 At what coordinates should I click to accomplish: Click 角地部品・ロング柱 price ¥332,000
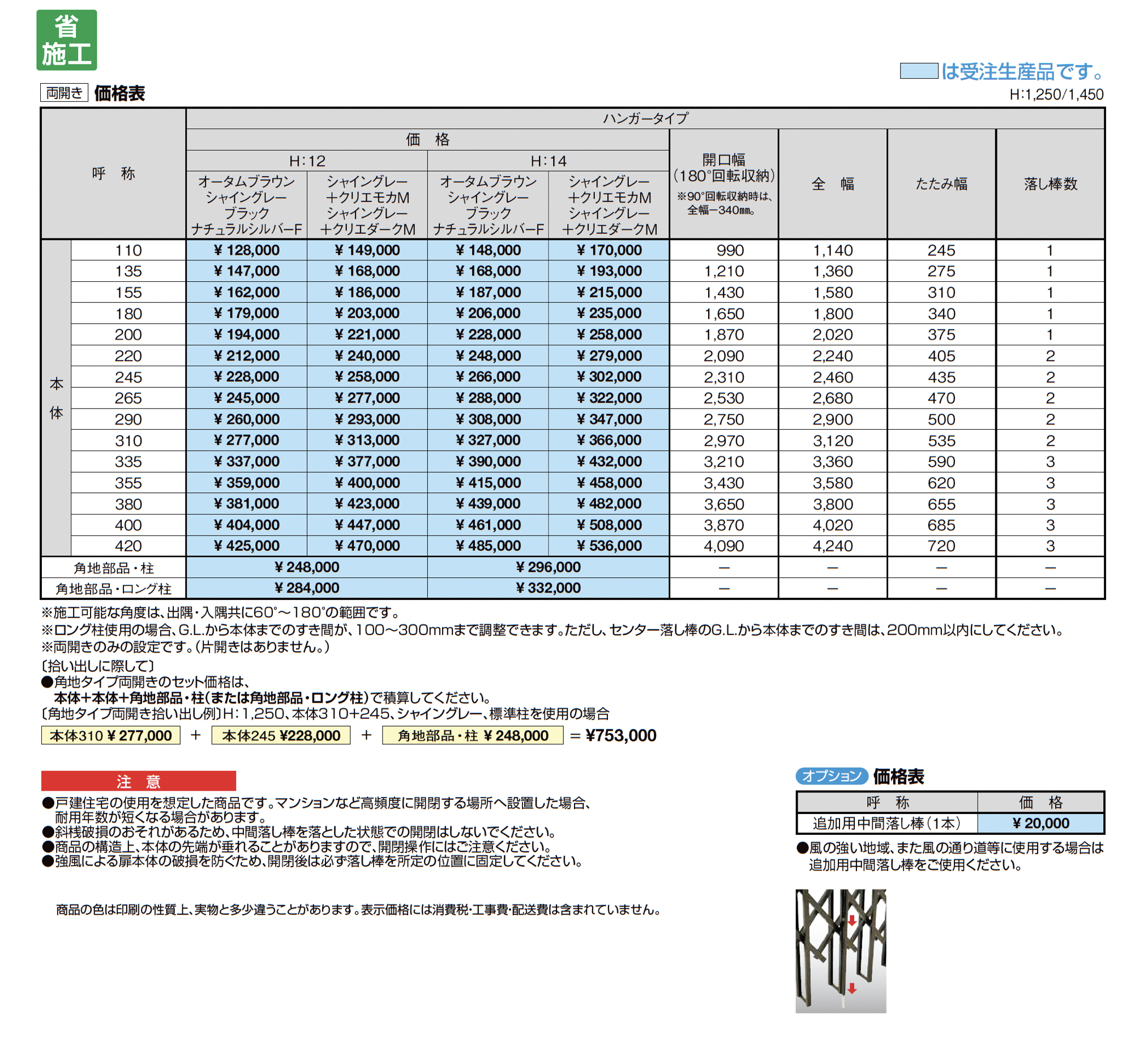pos(548,588)
